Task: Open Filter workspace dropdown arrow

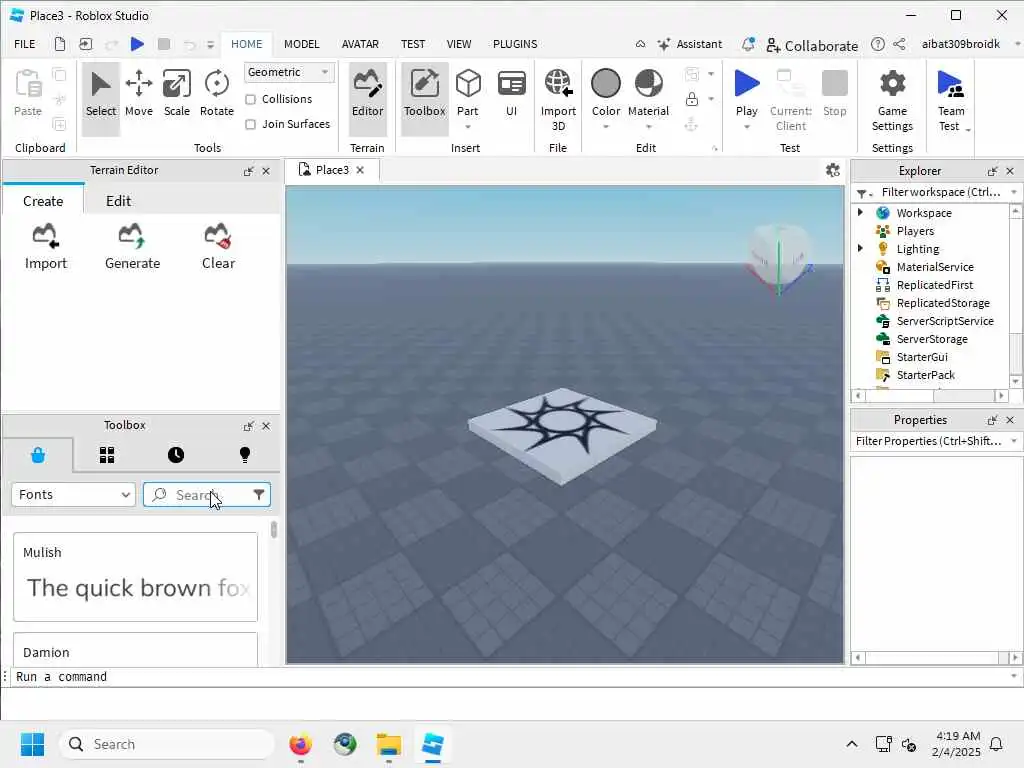Action: (x=1014, y=192)
